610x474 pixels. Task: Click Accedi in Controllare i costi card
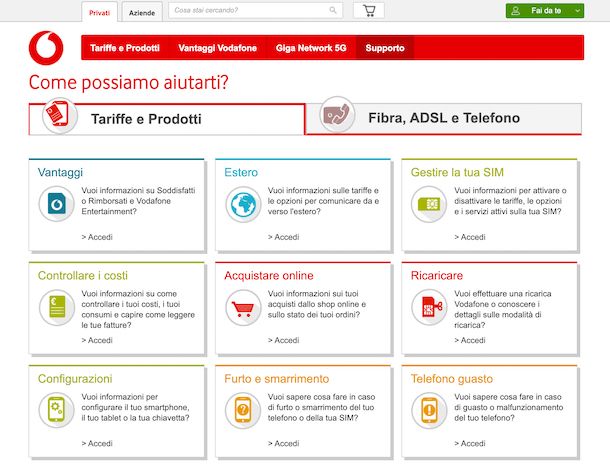[97, 340]
